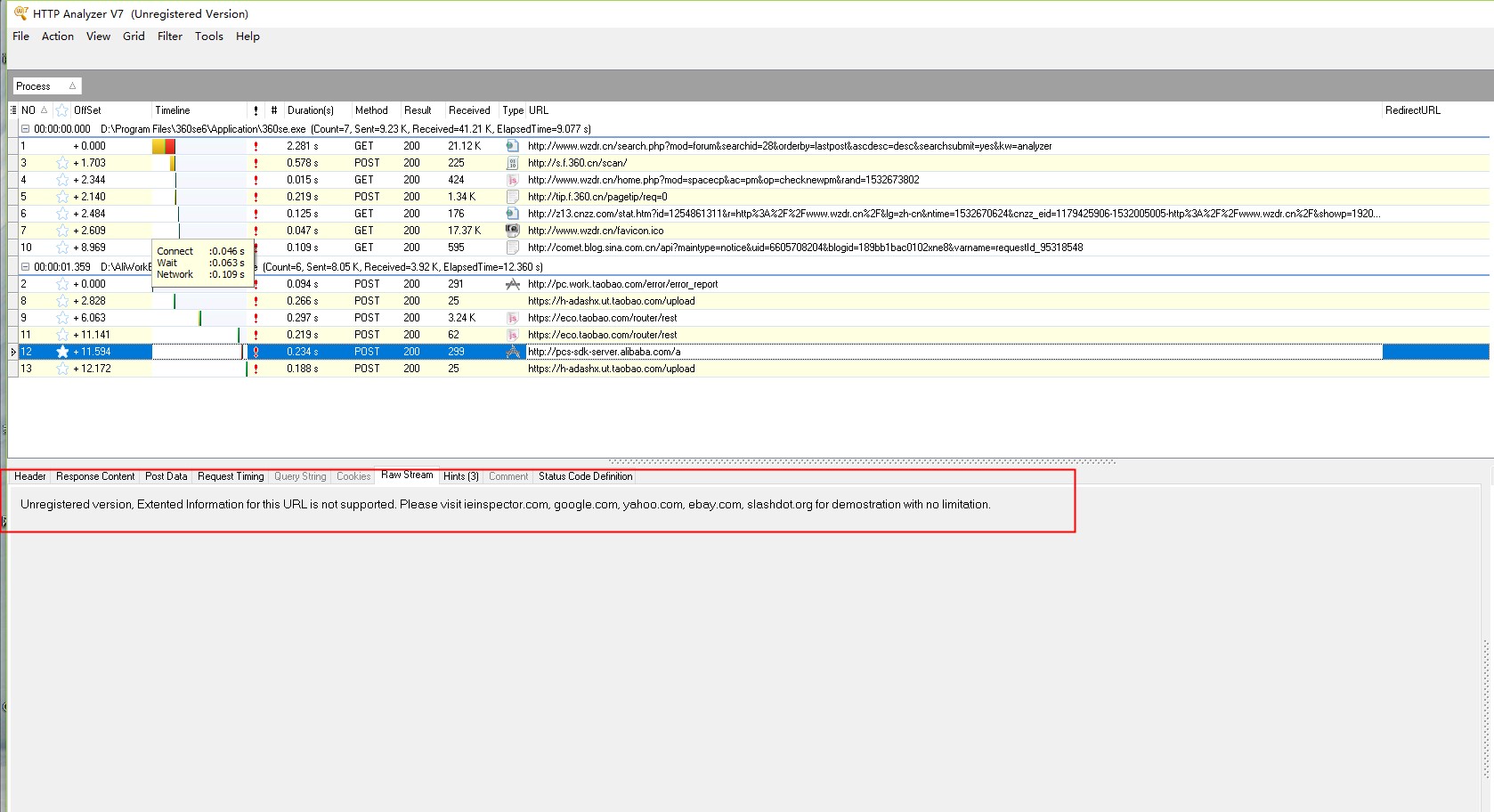Image resolution: width=1494 pixels, height=812 pixels.
Task: Open the Filter menu
Action: tap(169, 37)
